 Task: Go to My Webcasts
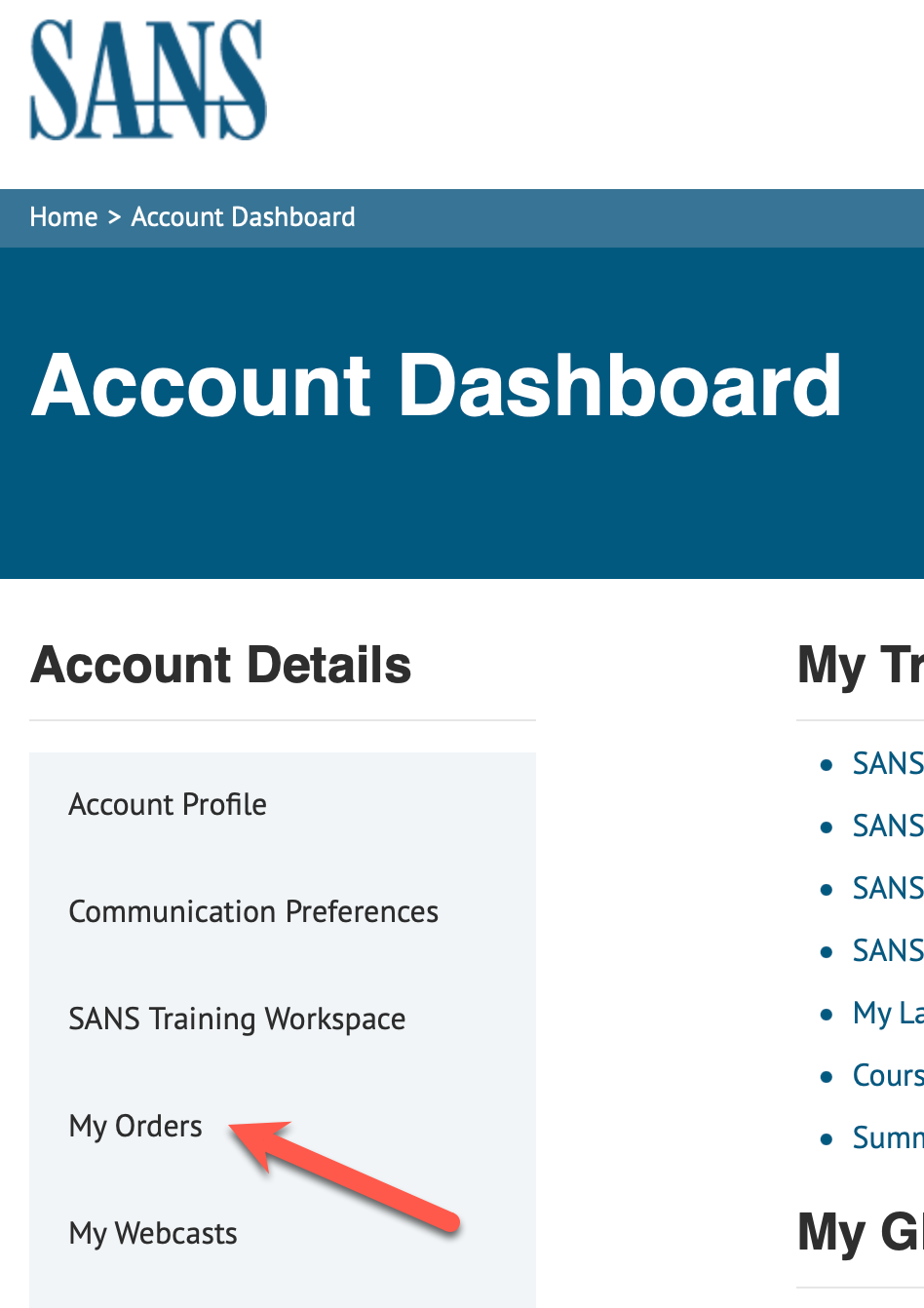pyautogui.click(x=153, y=1234)
